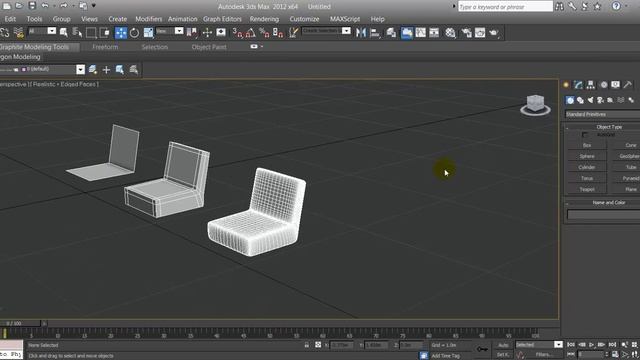Screen dimensions: 640x360
Task: Click Add Selection to Current Layer icon
Action: 106,70
